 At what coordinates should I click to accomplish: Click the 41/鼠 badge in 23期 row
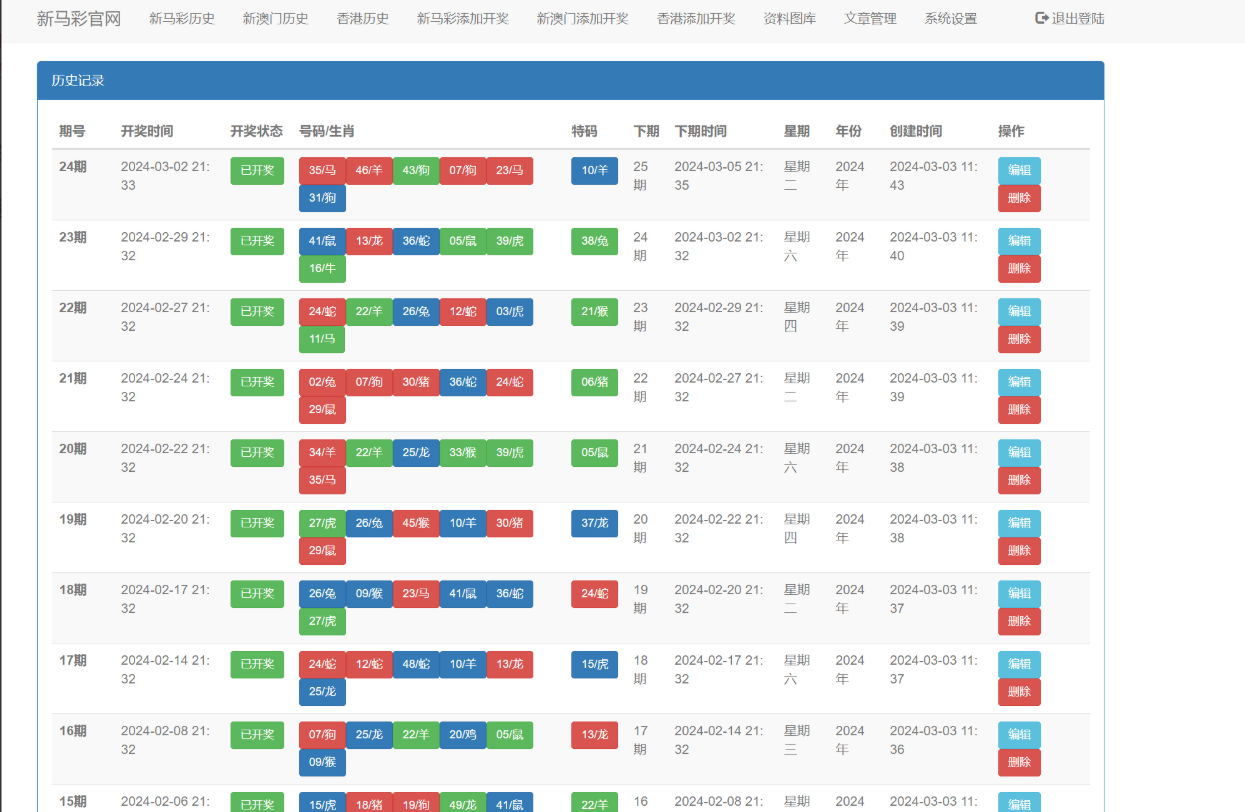point(322,241)
